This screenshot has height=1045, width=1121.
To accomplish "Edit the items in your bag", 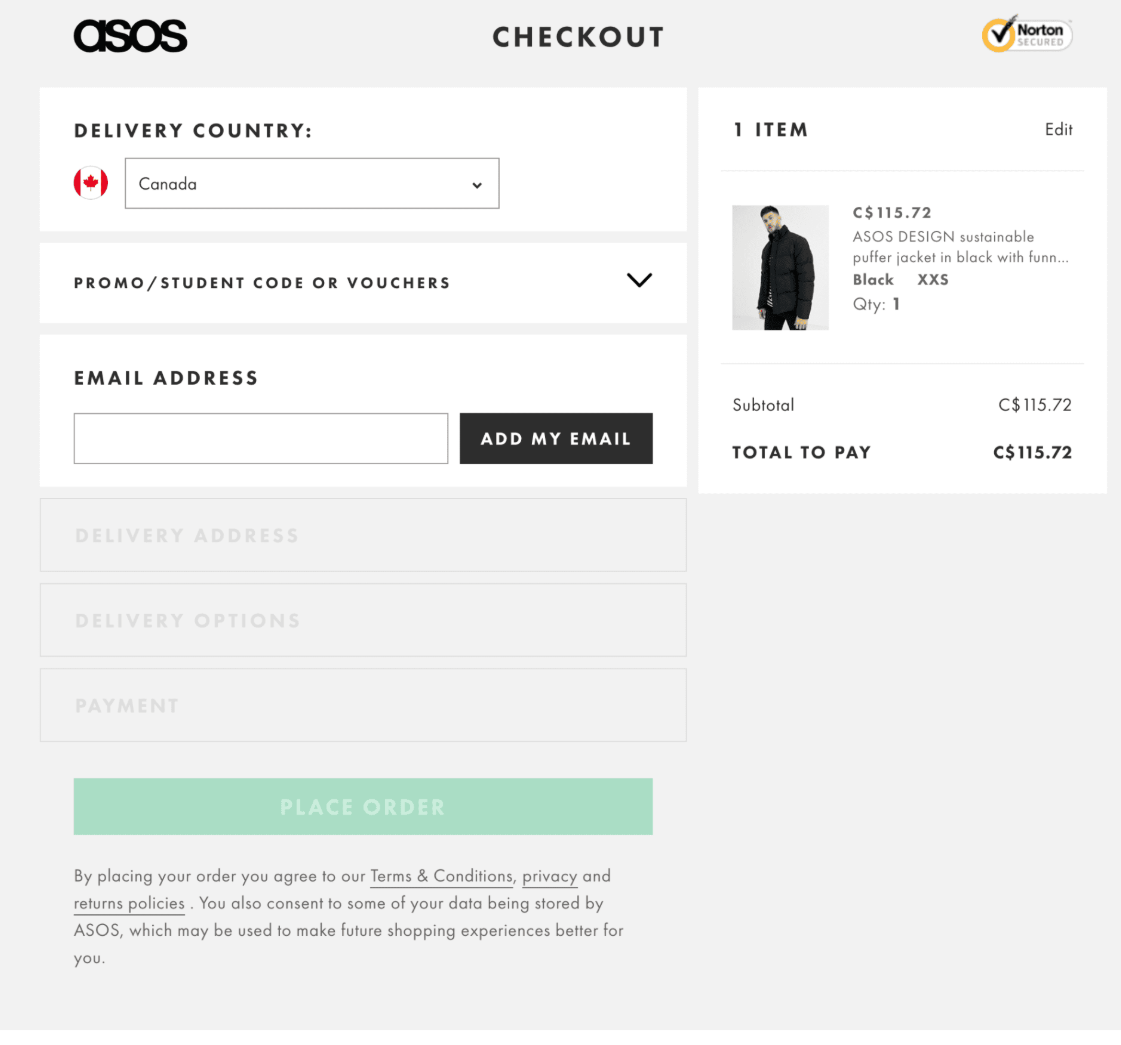I will [x=1058, y=129].
